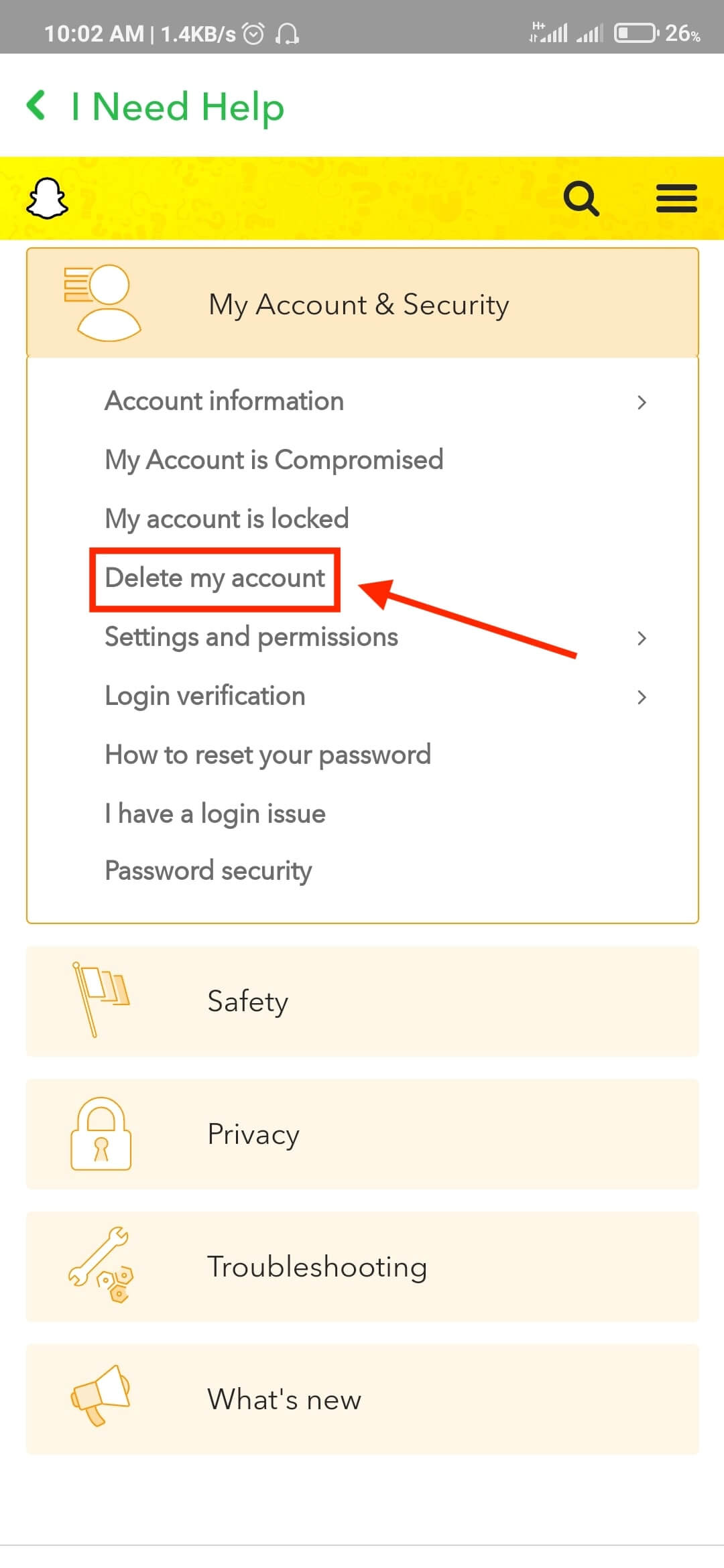The width and height of the screenshot is (724, 1568).
Task: Tap the Privacy padlock icon
Action: pos(101,1134)
